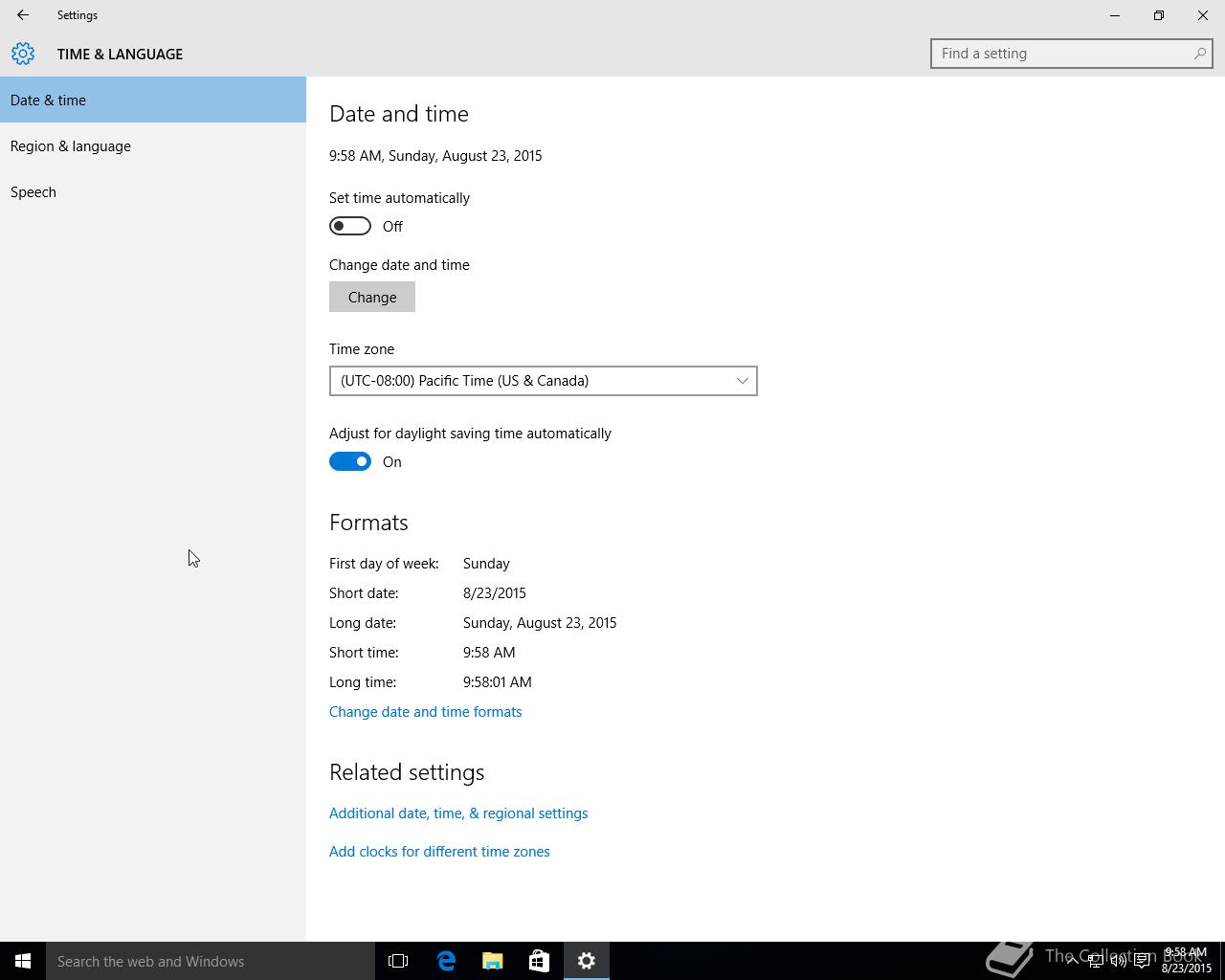Open File Explorer from the taskbar
This screenshot has width=1225, height=980.
point(493,961)
